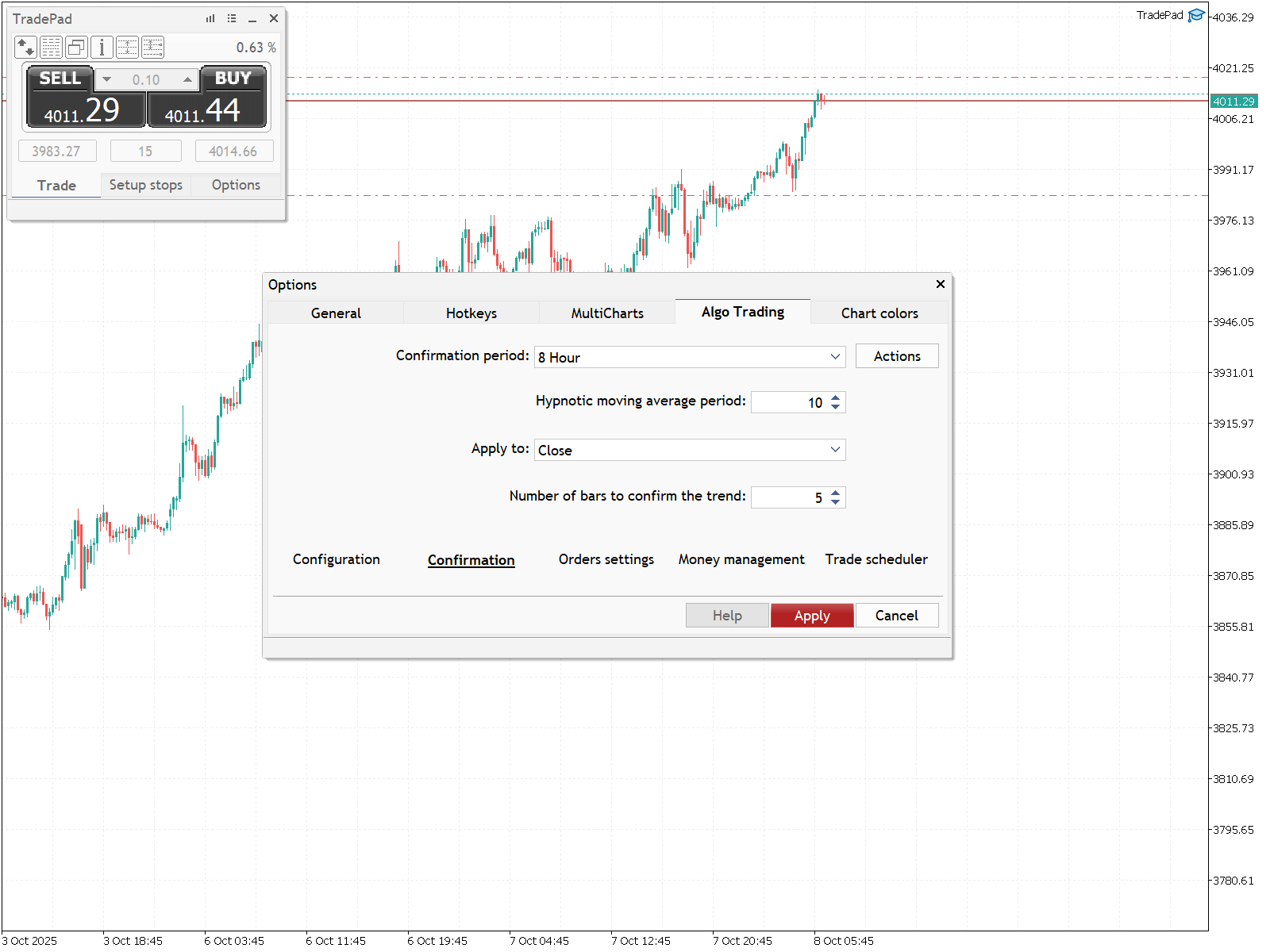Screen dimensions: 1270x952
Task: Switch to the Setup stops tab
Action: click(146, 185)
